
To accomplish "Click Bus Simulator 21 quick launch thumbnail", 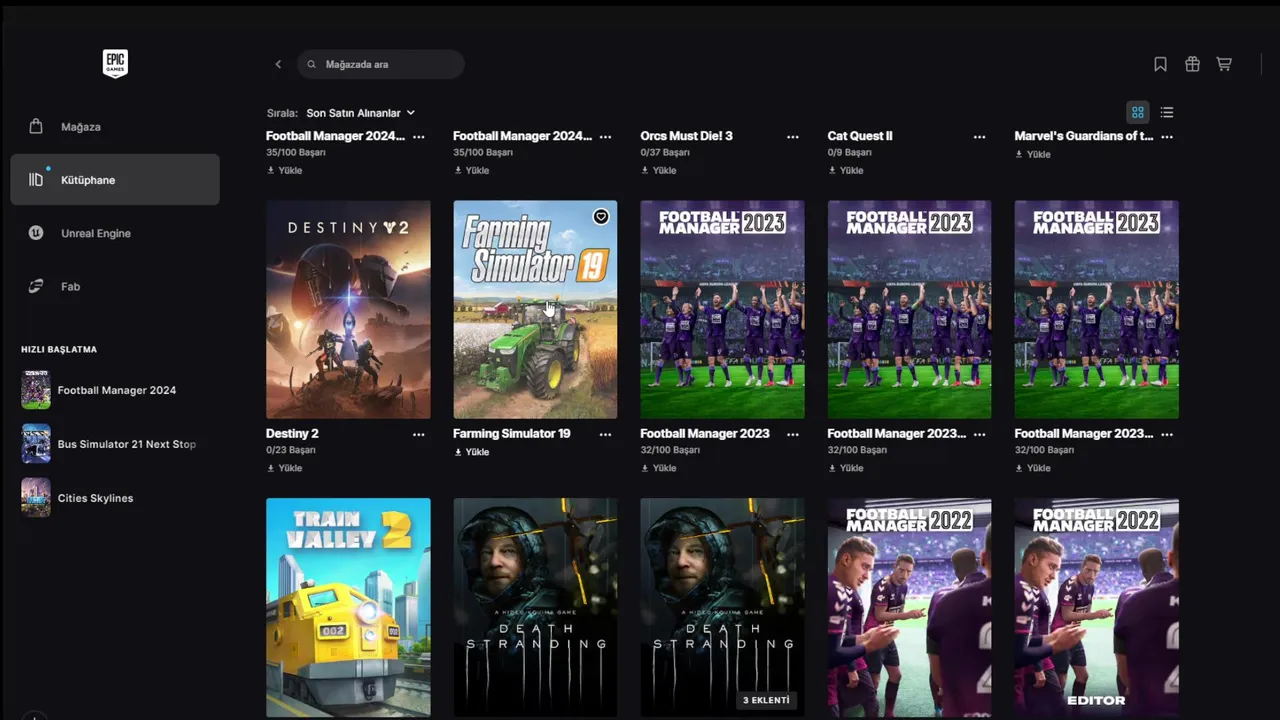I will [x=36, y=444].
